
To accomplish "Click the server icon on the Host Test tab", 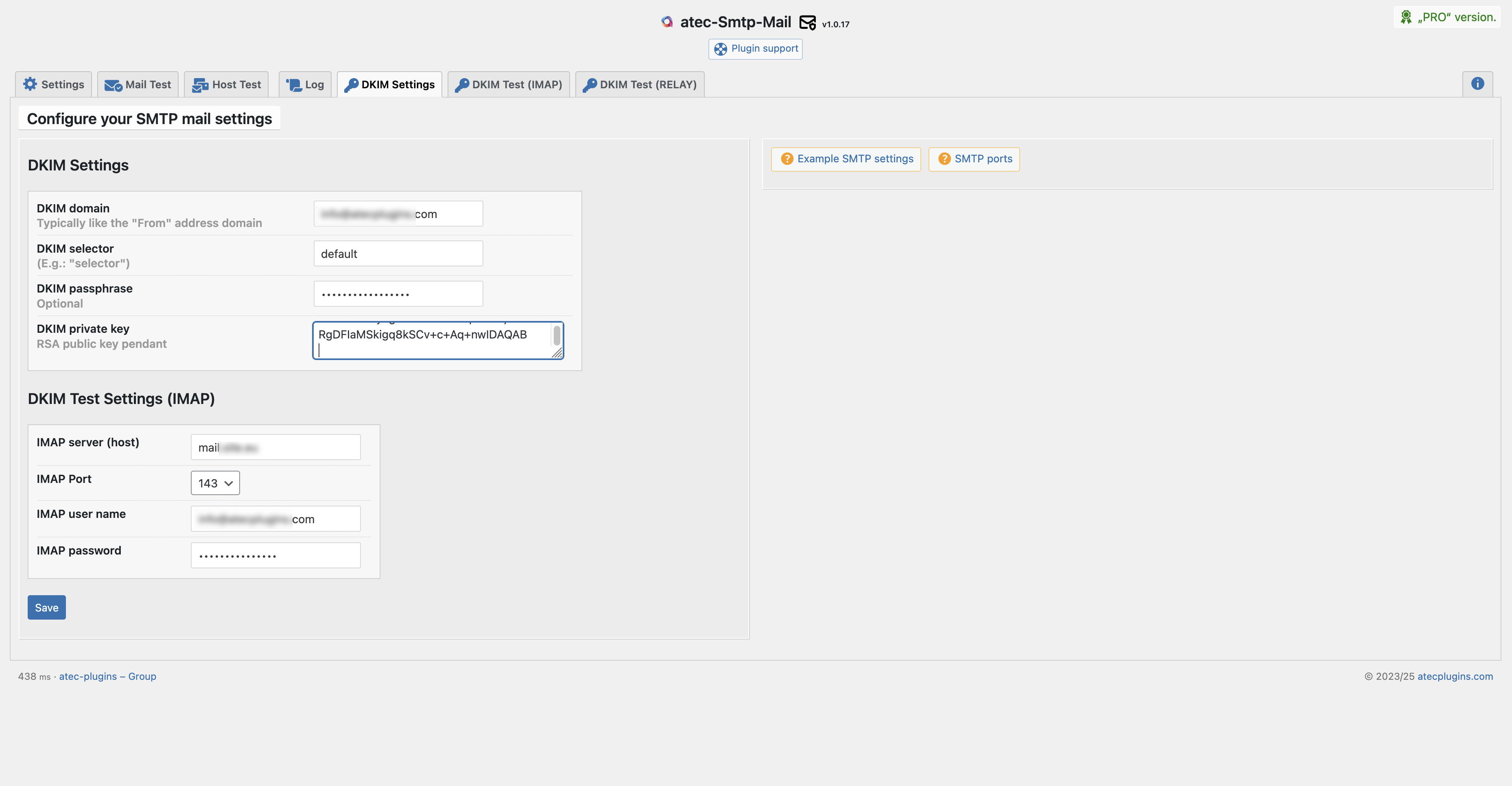I will 200,85.
